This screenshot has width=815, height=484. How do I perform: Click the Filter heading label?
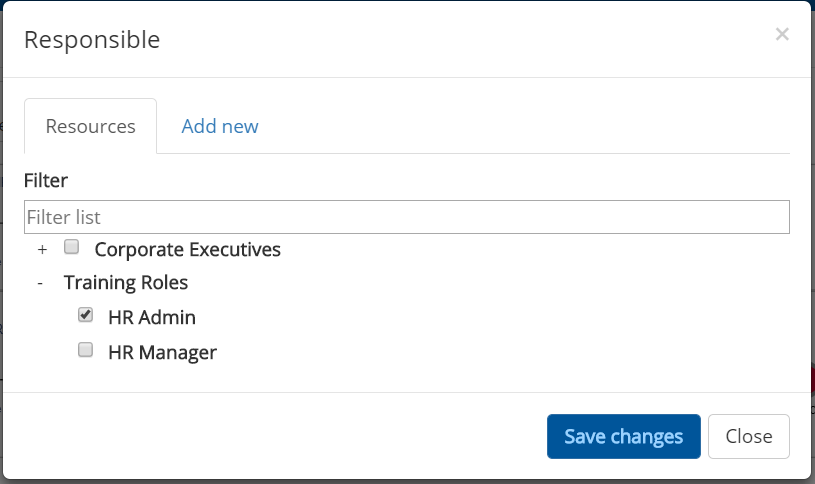click(x=46, y=181)
